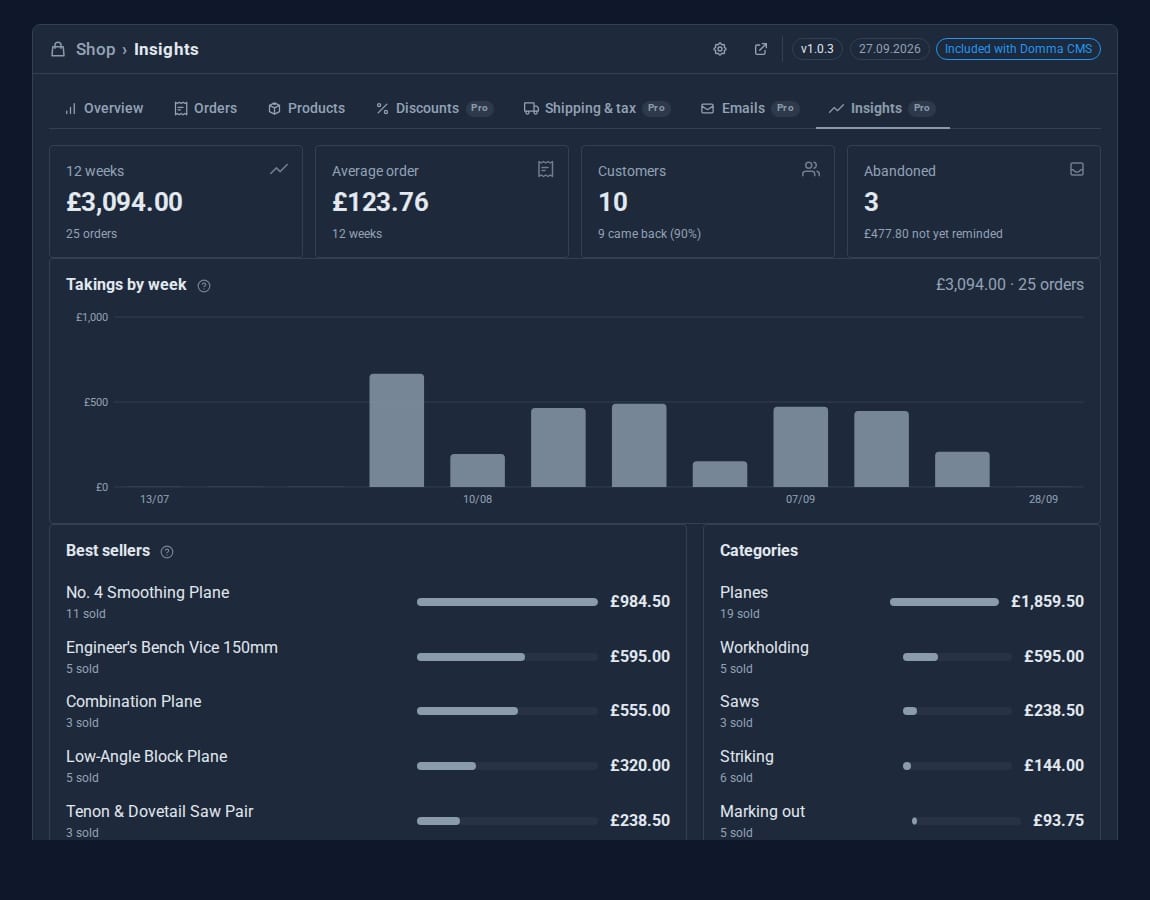1150x900 pixels.
Task: Click the shop bag icon in the header
Action: tap(58, 49)
